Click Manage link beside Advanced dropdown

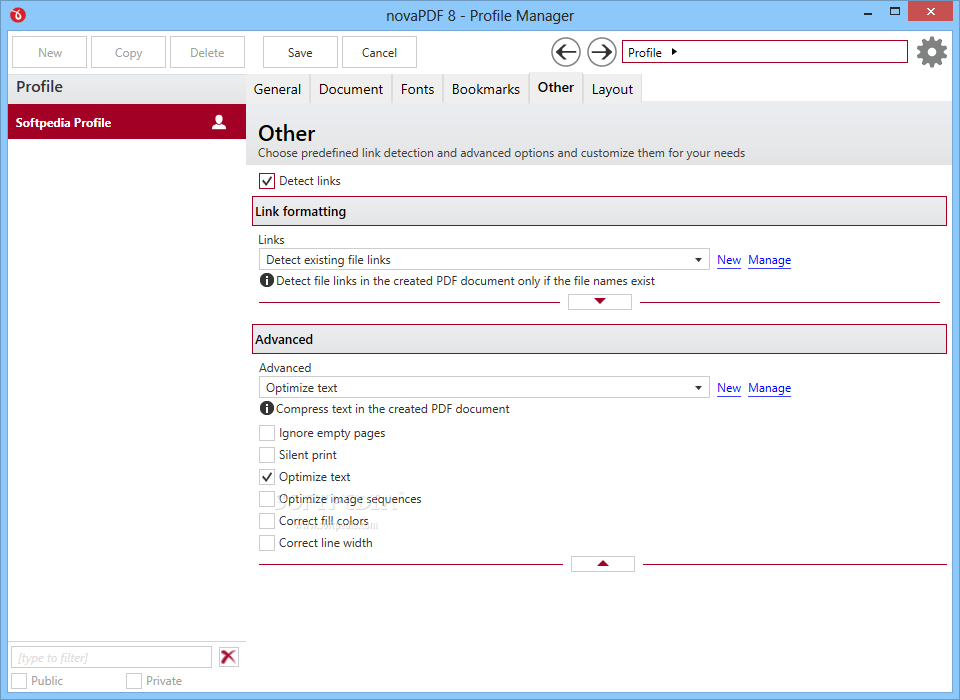(770, 388)
